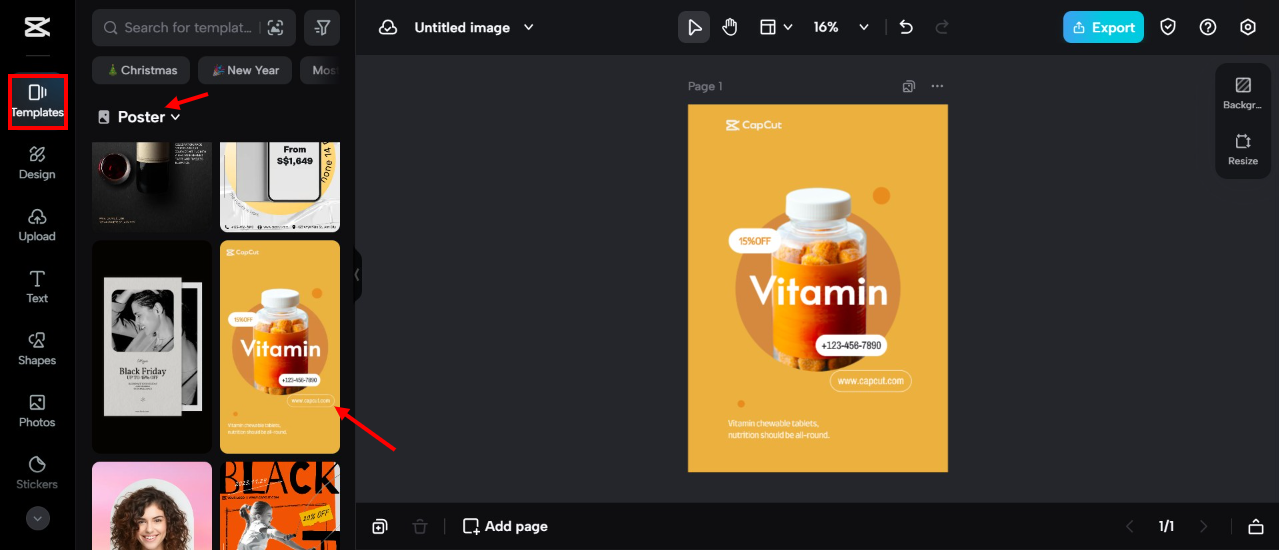Click the delete page trash icon

click(420, 526)
